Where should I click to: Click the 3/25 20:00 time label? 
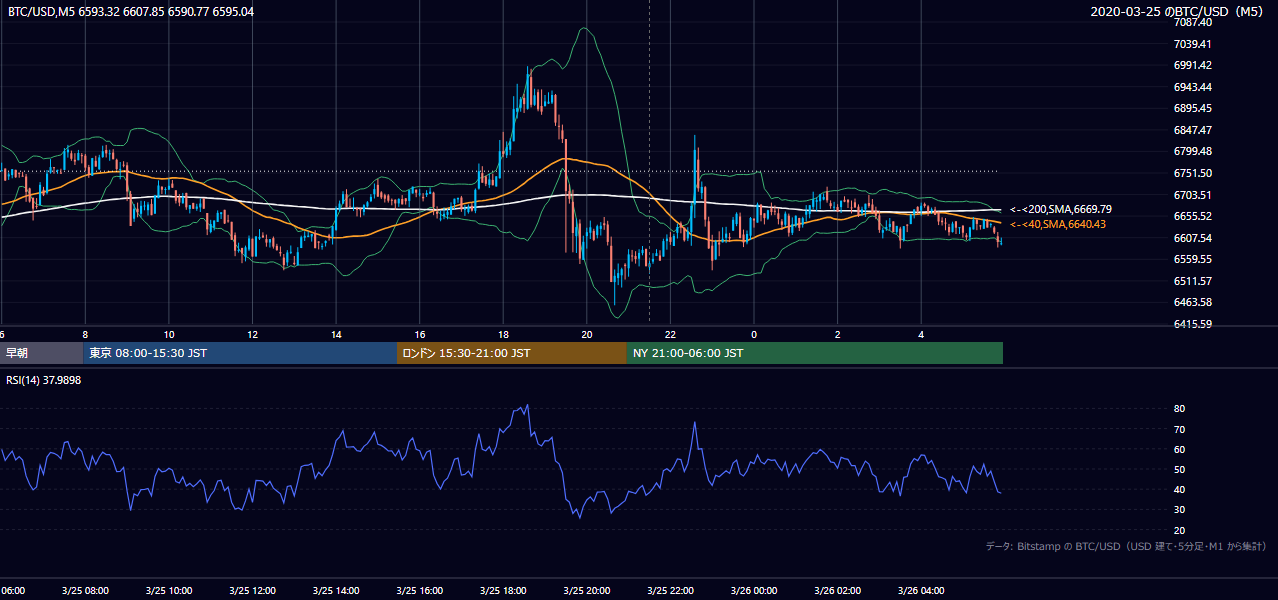[586, 590]
